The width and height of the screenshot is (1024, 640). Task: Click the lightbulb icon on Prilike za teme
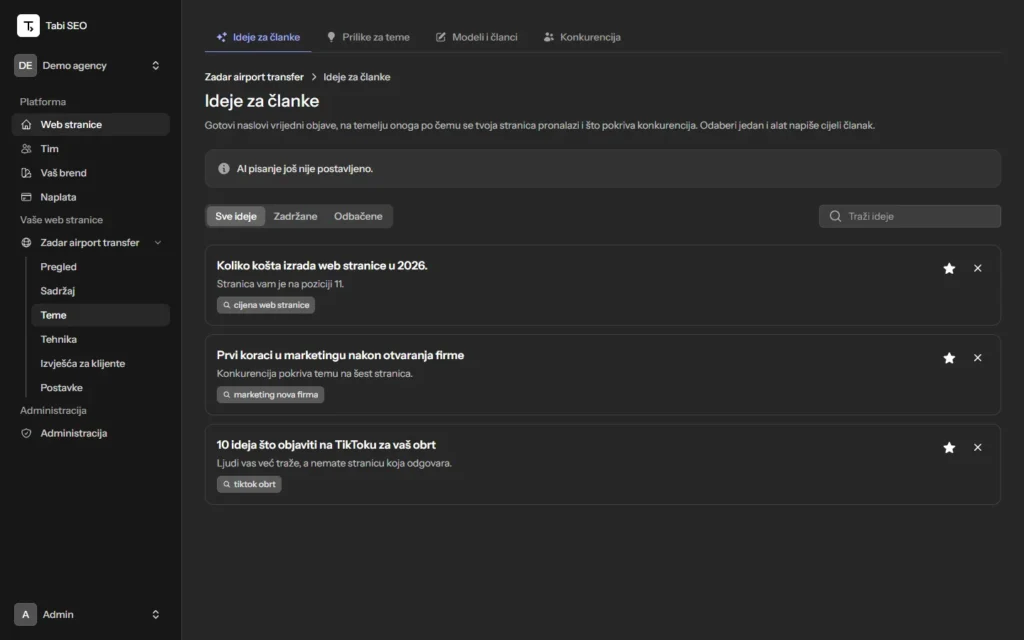[331, 37]
